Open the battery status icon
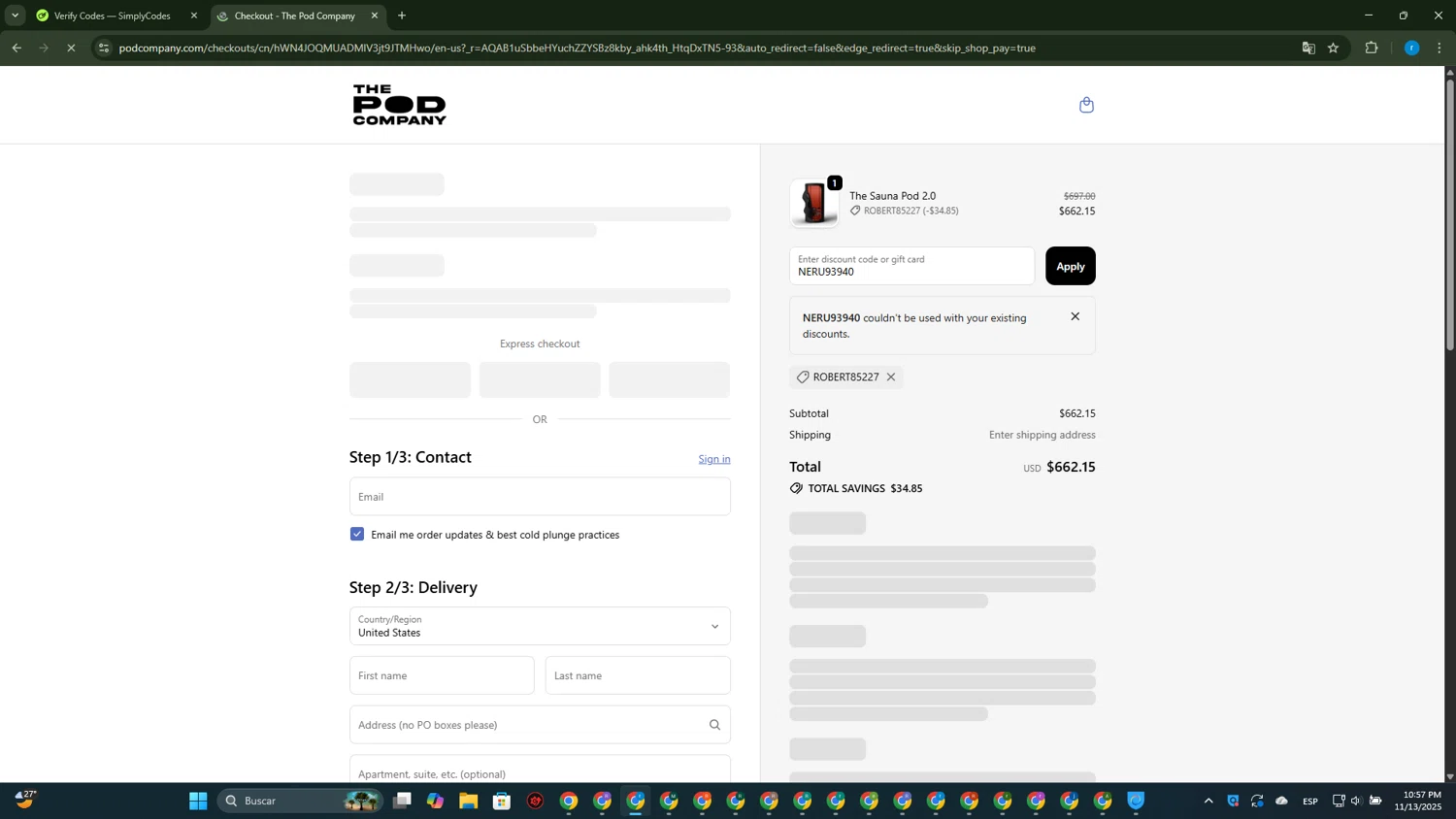The height and width of the screenshot is (819, 1456). click(1375, 801)
